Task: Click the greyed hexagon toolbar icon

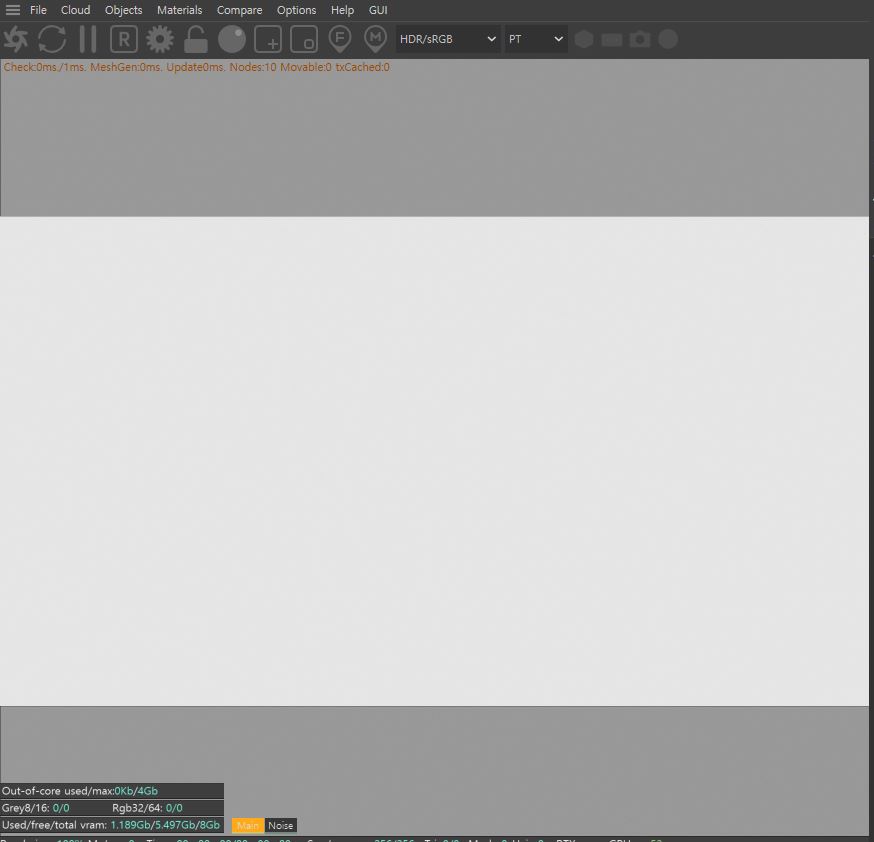Action: [x=584, y=39]
